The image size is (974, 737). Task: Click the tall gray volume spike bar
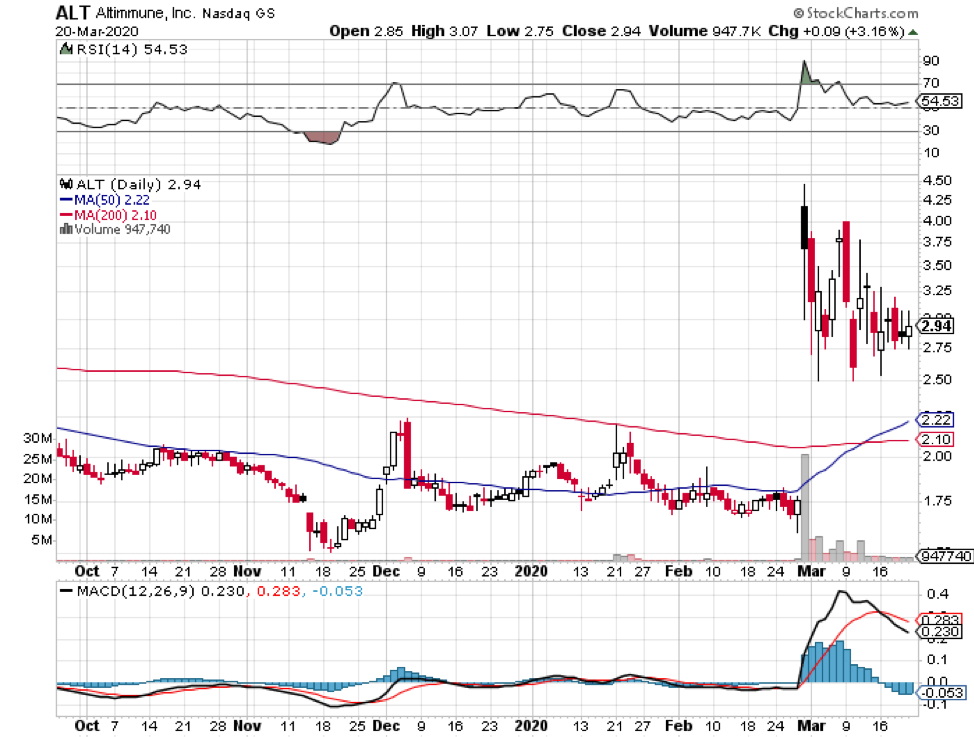point(804,507)
